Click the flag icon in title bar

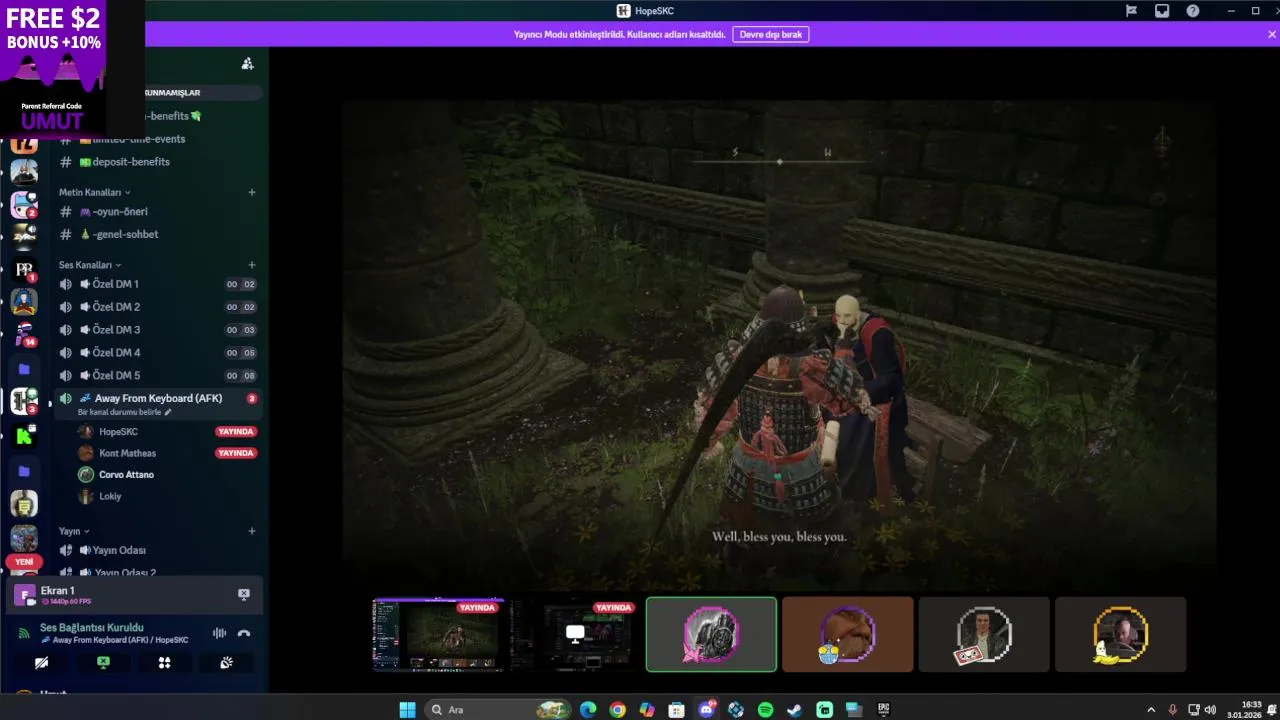[1131, 11]
